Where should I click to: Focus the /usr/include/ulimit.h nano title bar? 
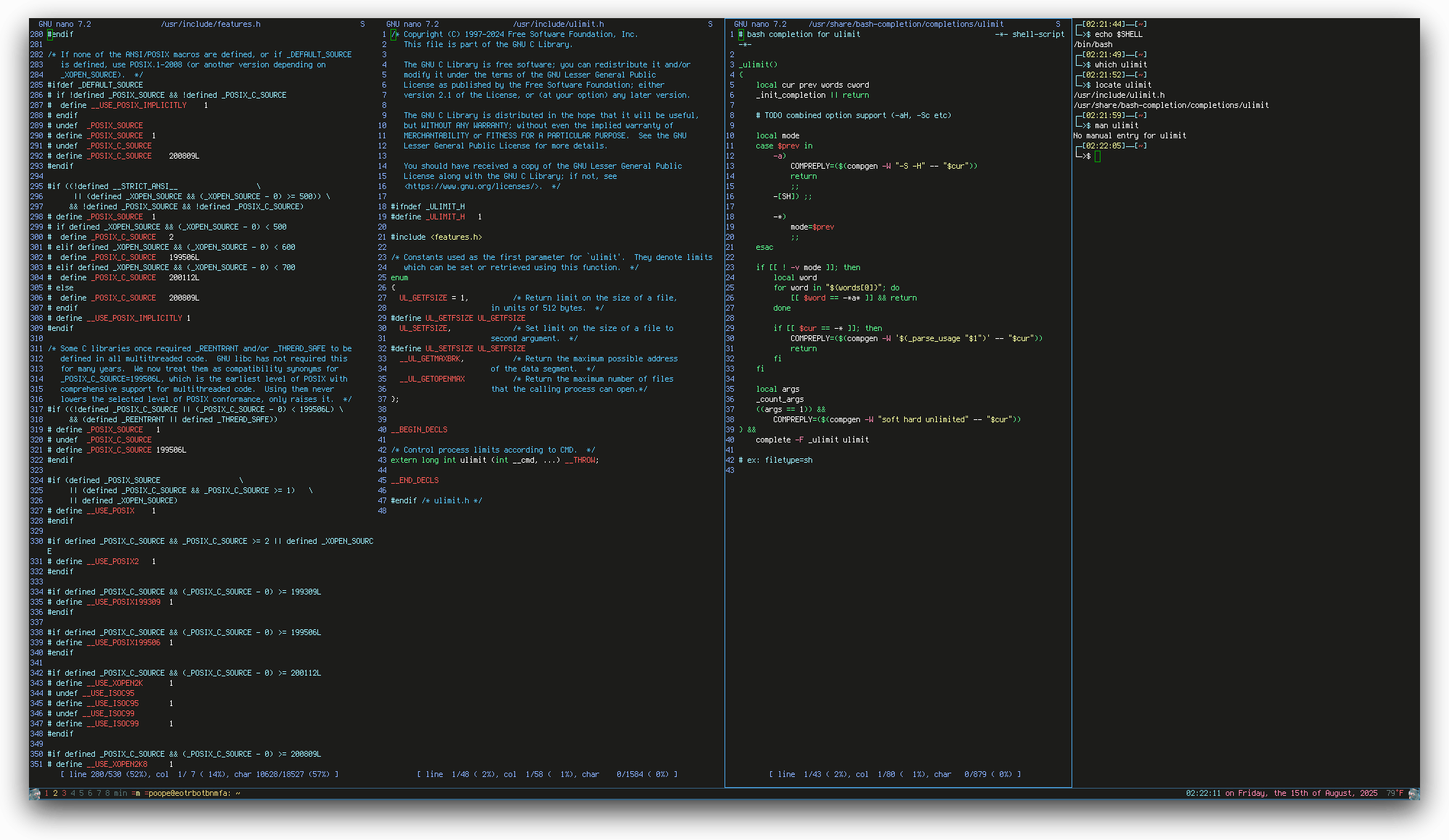[x=558, y=24]
